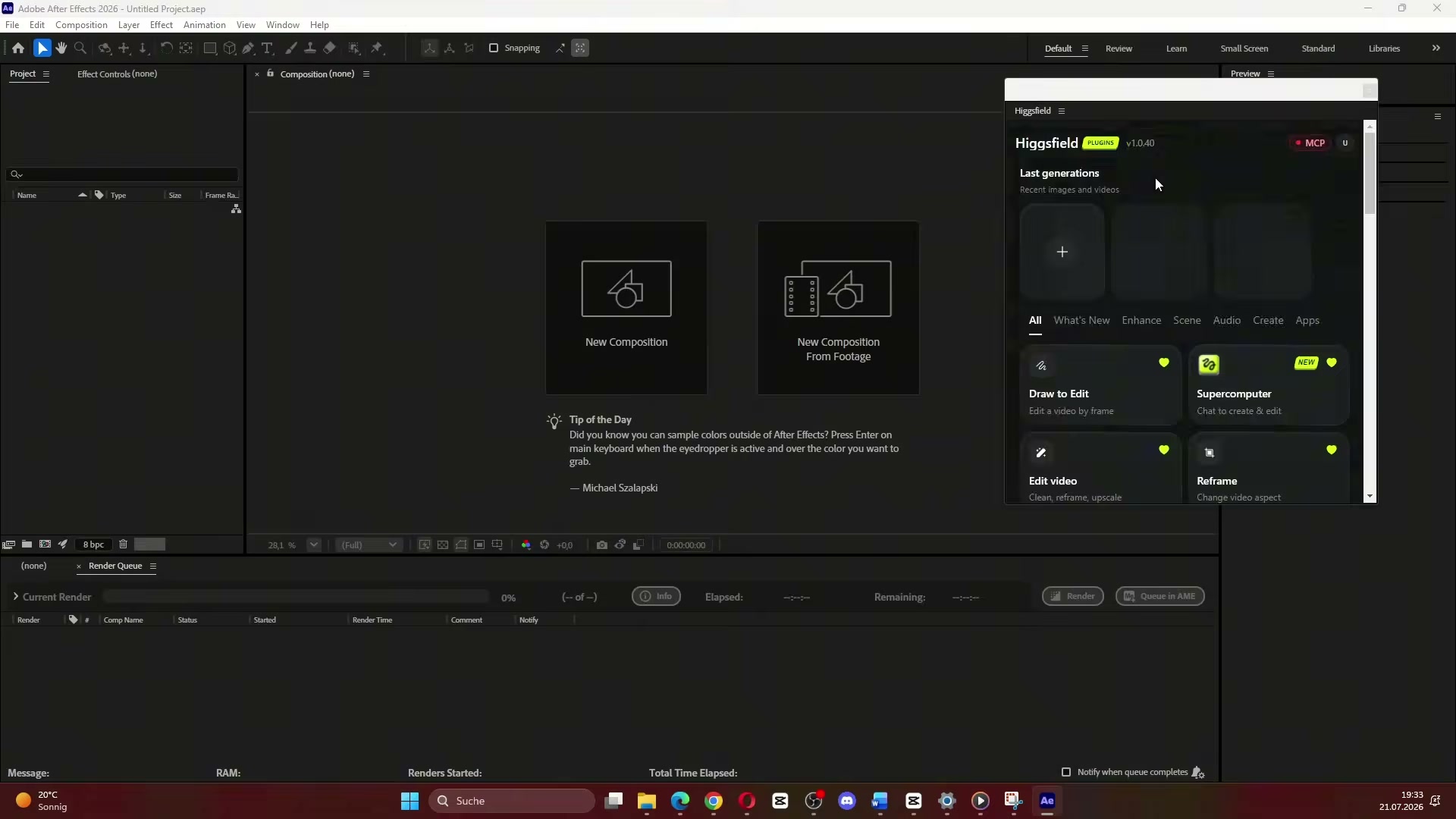The width and height of the screenshot is (1456, 819).
Task: Open Discord from the taskbar
Action: [x=847, y=801]
